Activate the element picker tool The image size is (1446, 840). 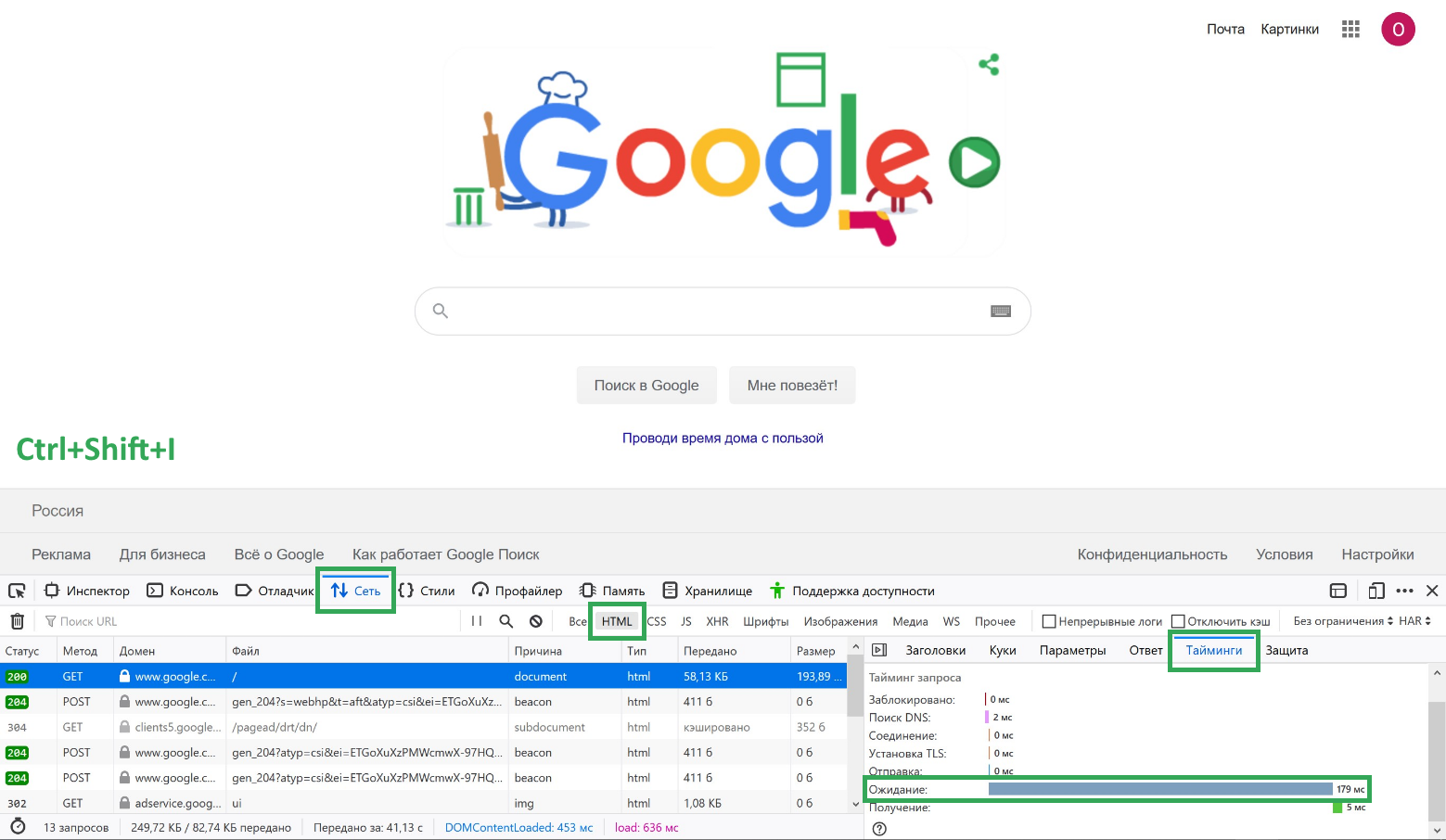17,591
